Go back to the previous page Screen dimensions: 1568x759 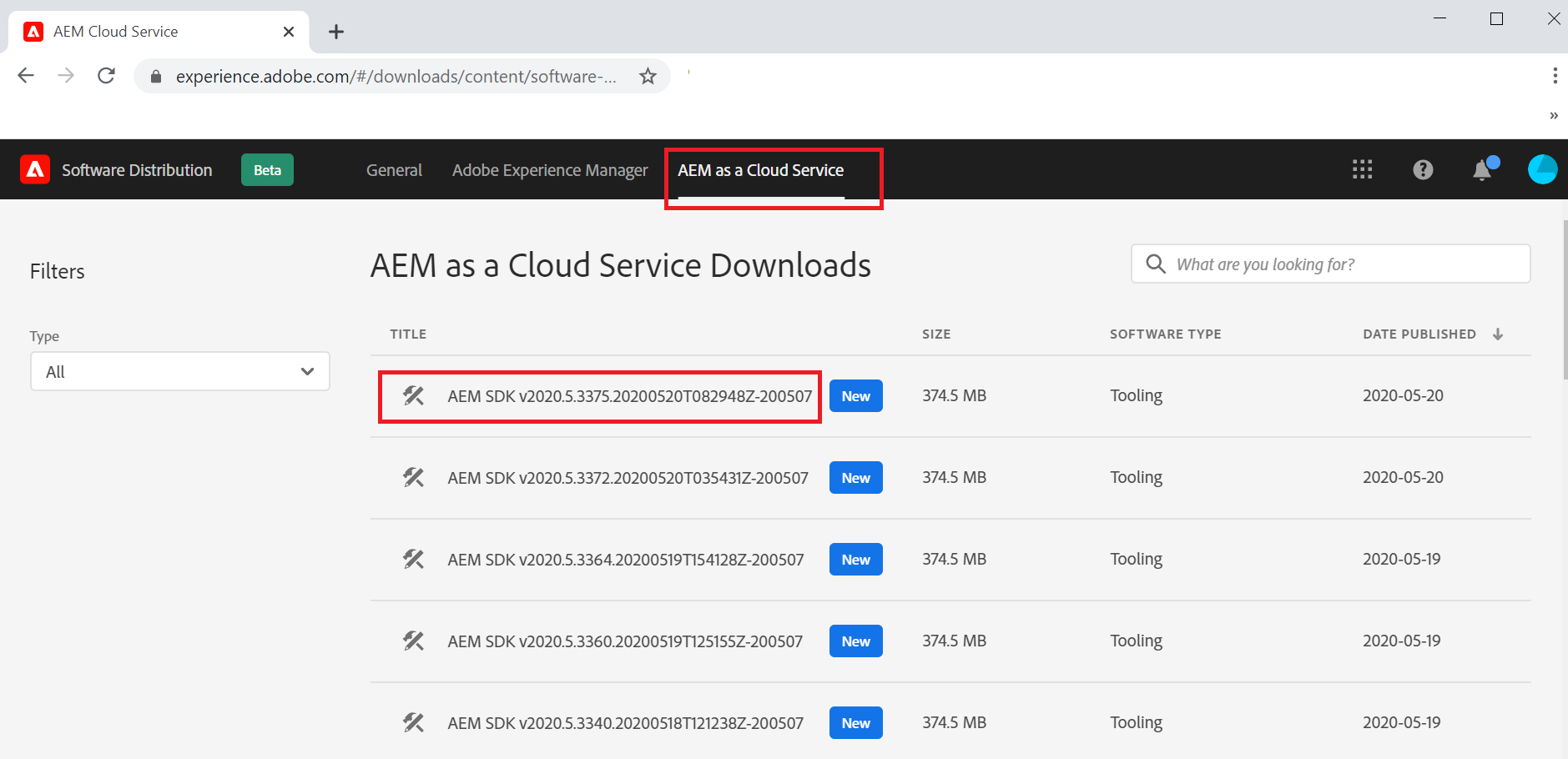pos(26,76)
